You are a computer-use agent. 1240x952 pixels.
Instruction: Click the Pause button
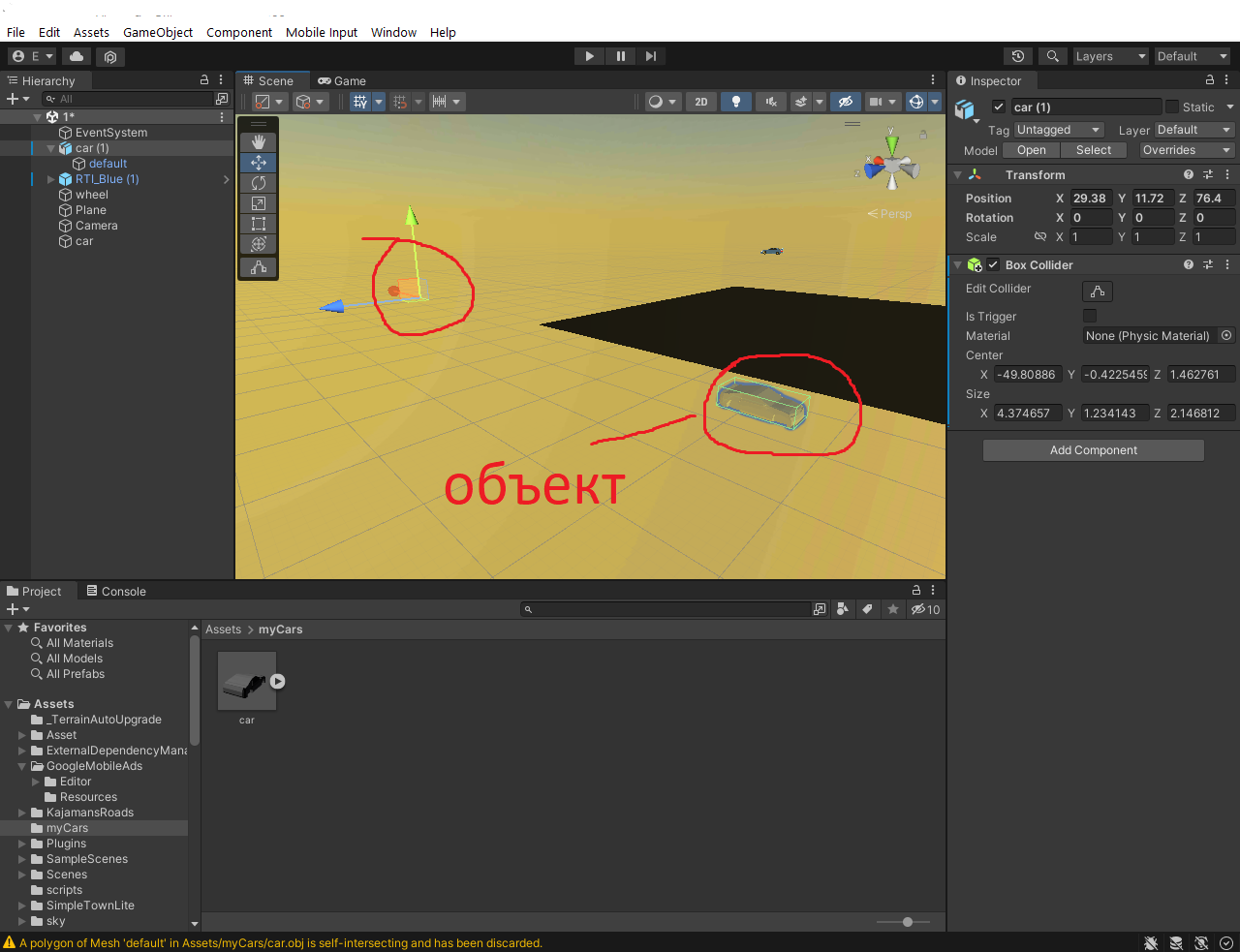[620, 56]
